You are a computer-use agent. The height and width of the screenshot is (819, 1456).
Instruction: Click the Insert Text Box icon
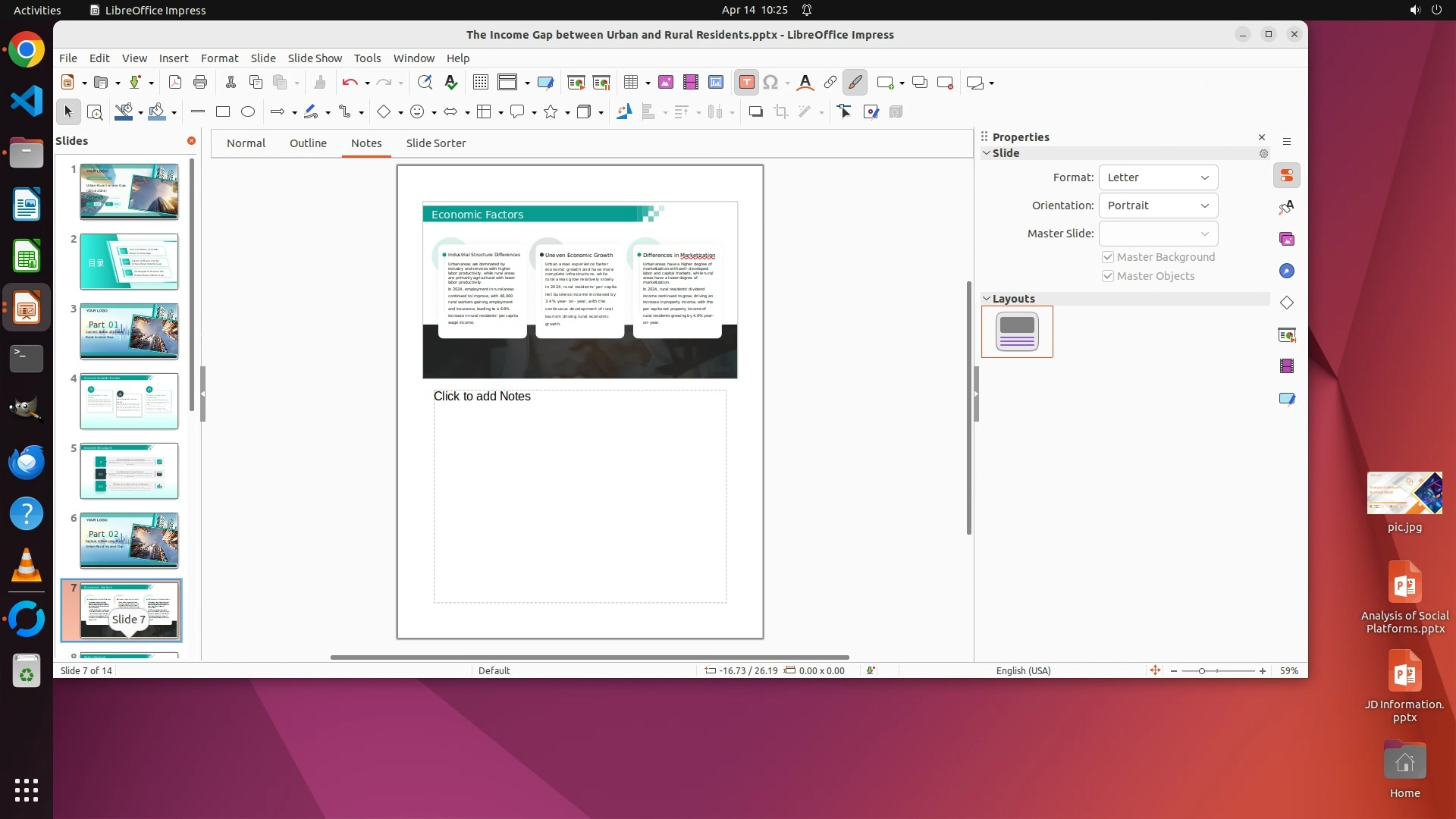tap(746, 83)
